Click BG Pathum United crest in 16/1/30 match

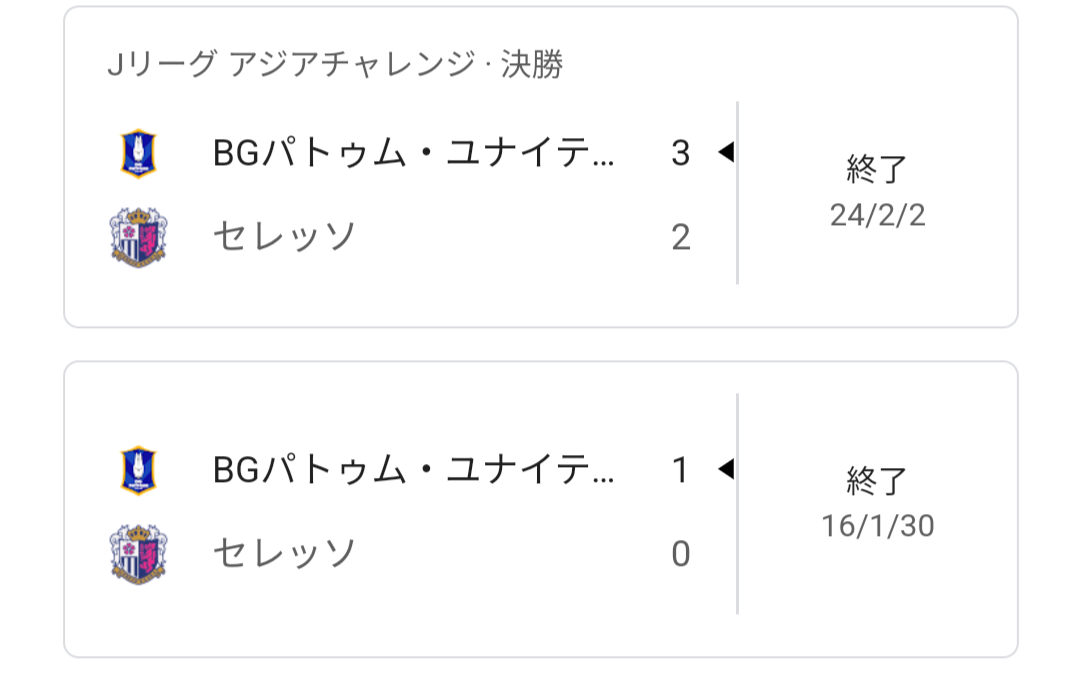tap(138, 470)
